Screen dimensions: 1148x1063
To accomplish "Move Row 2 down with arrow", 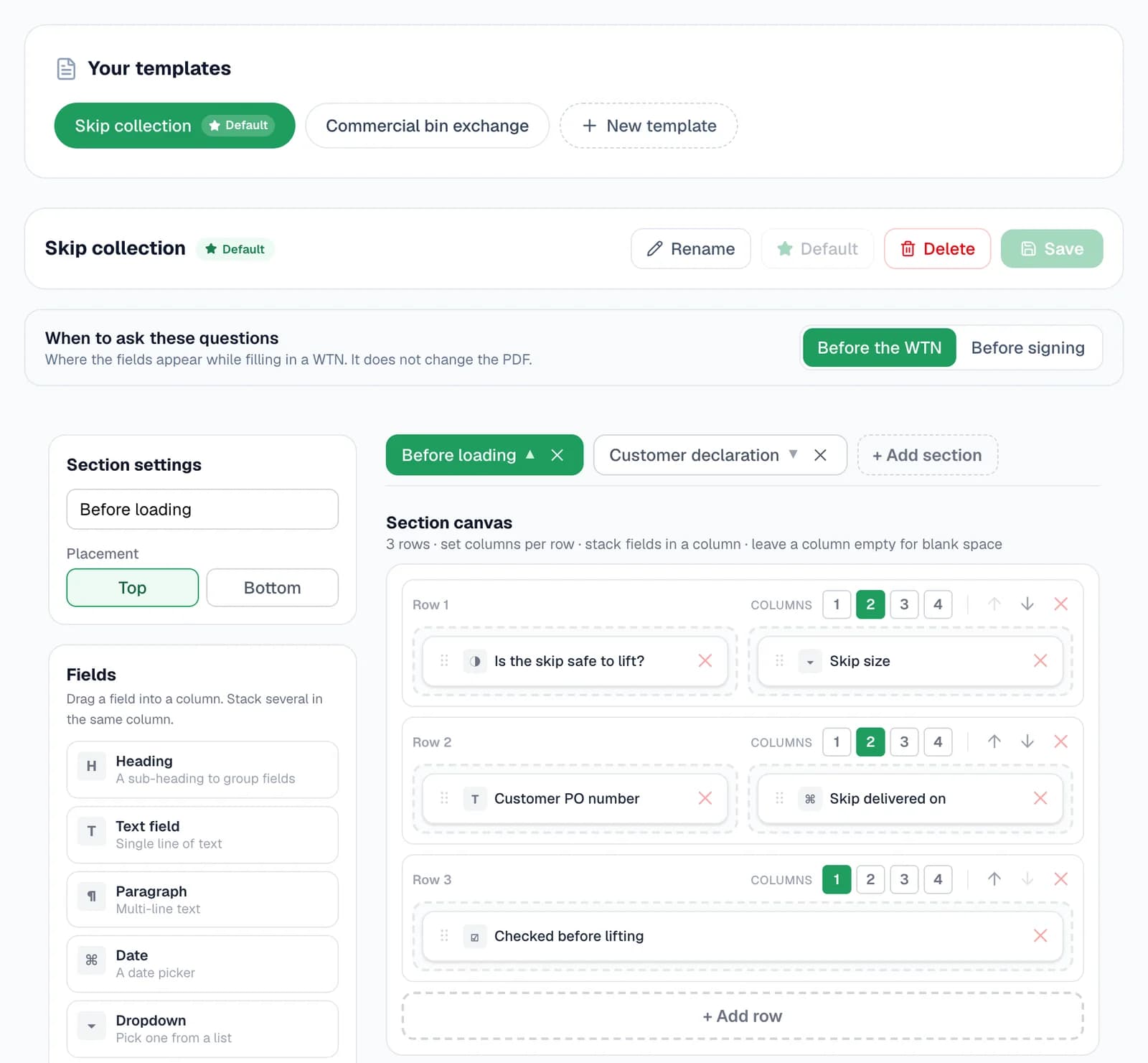I will click(x=1027, y=741).
